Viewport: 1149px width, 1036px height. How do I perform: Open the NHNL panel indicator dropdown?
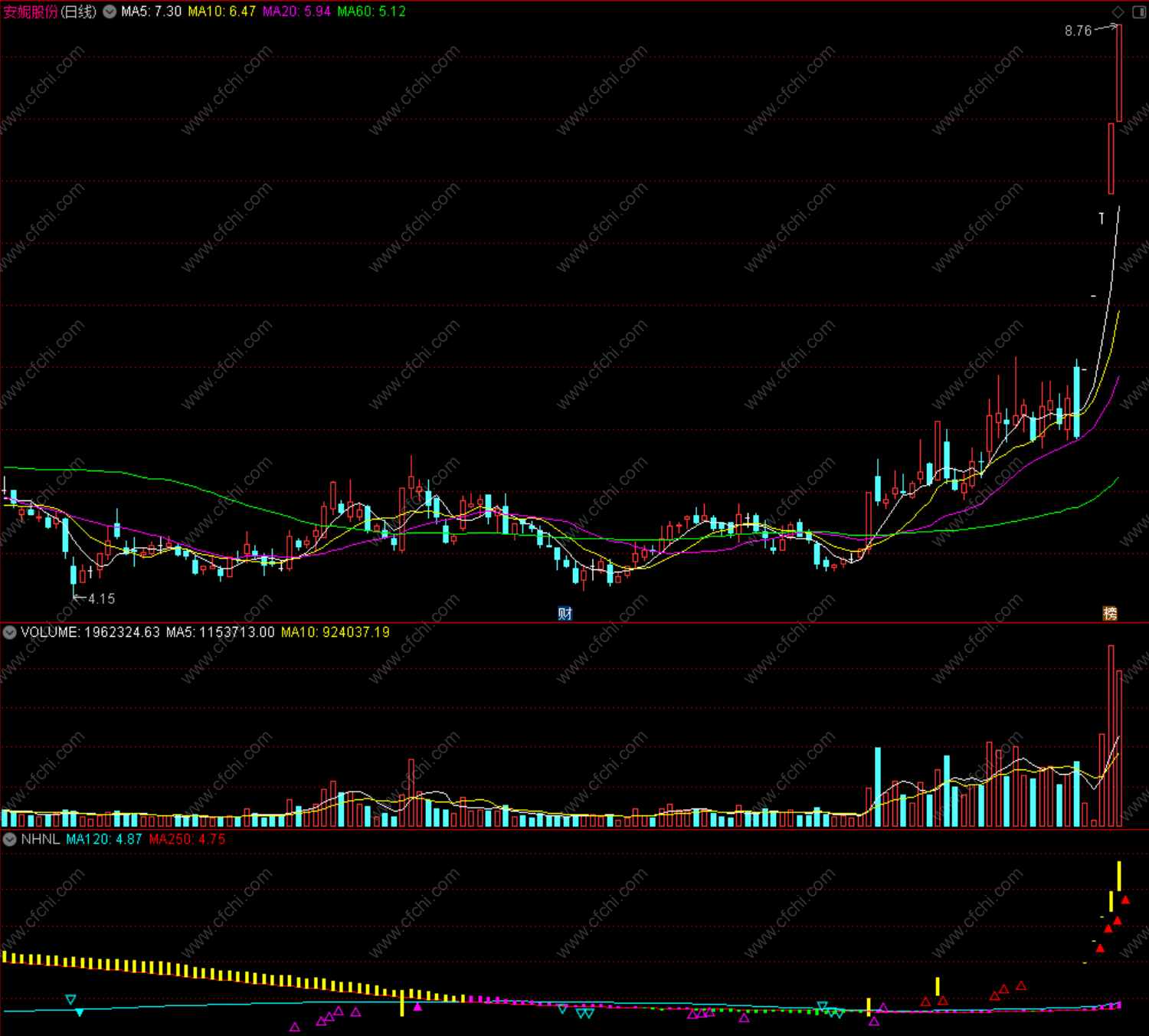(x=9, y=839)
